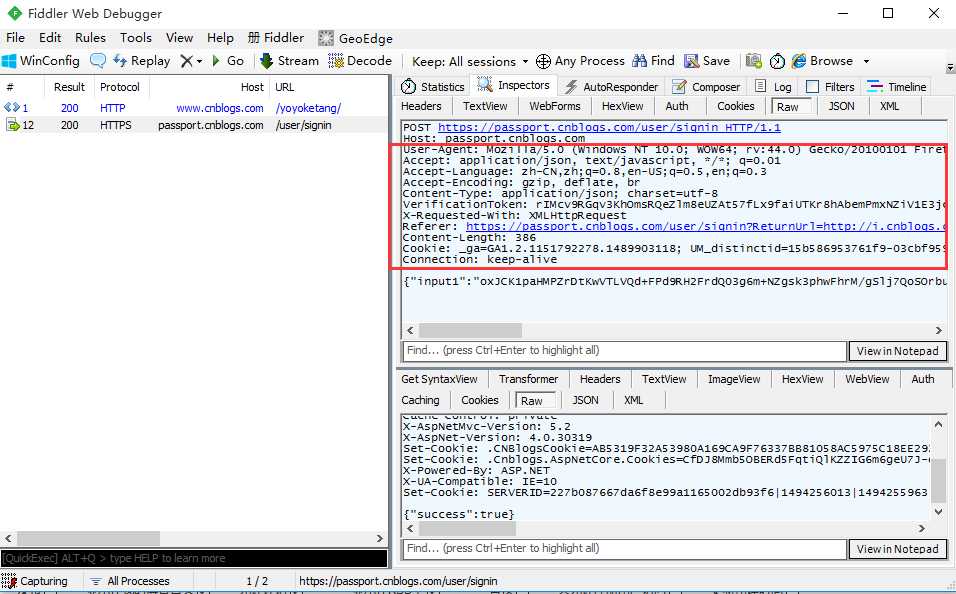This screenshot has height=594, width=956.
Task: Open the Help menu
Action: (x=220, y=38)
